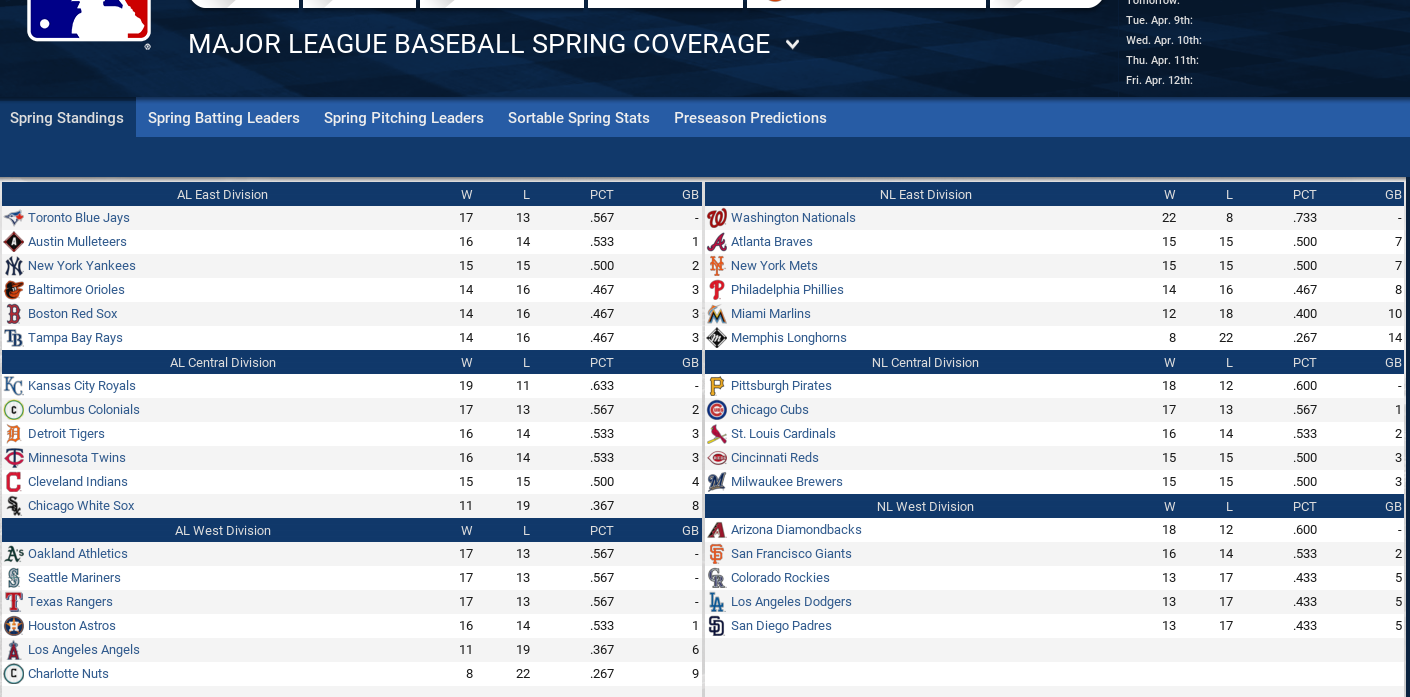Click the Kansas City Royals logo icon
The height and width of the screenshot is (697, 1410).
(x=14, y=386)
